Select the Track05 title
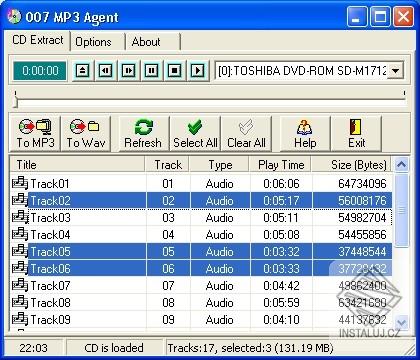The width and height of the screenshot is (420, 360). [x=50, y=252]
